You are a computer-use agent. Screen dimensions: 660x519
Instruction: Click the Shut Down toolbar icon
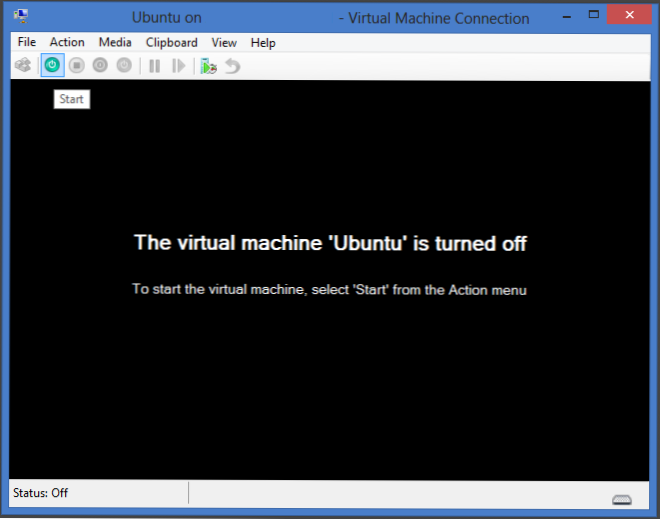coord(100,65)
